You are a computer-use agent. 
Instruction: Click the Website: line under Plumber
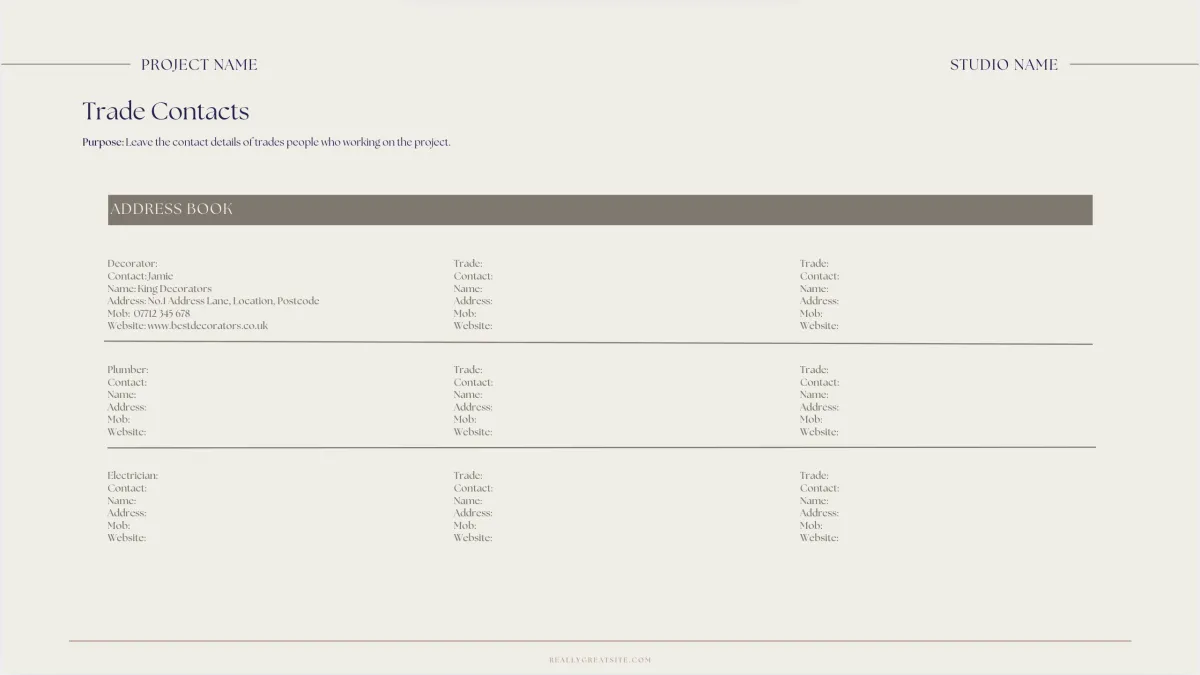(x=127, y=432)
